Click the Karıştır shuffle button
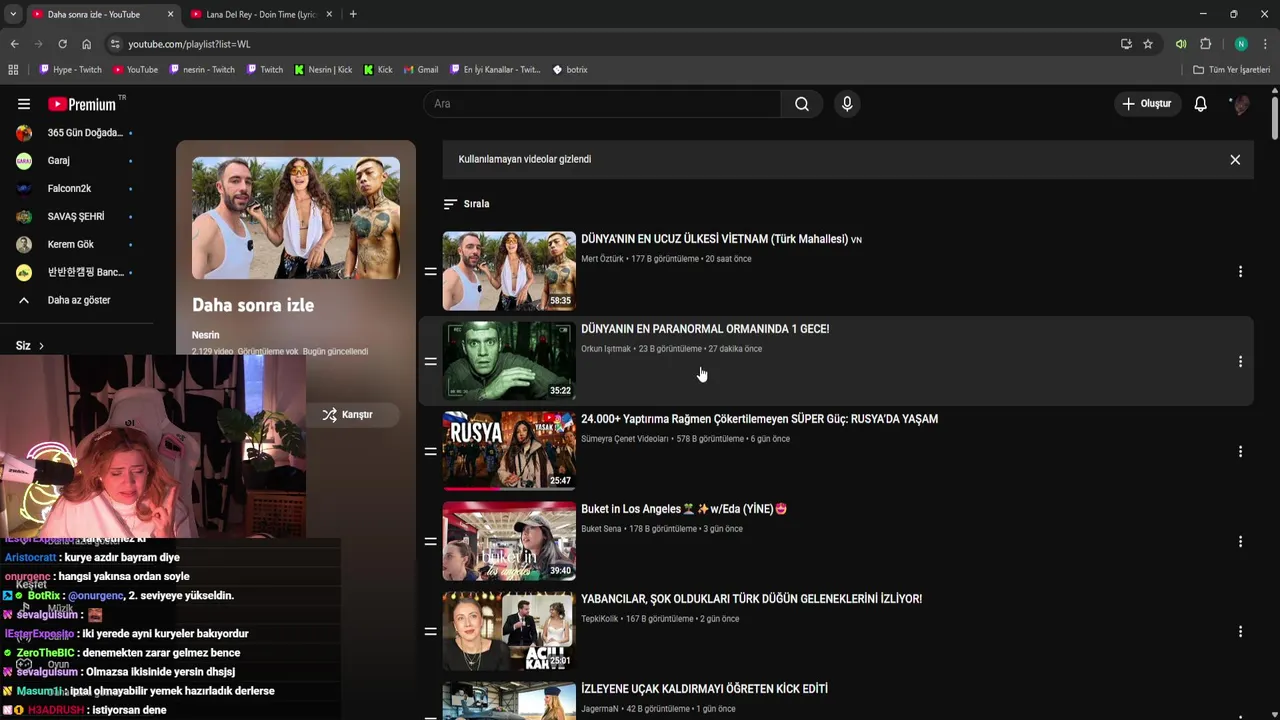Image resolution: width=1280 pixels, height=720 pixels. coord(347,415)
